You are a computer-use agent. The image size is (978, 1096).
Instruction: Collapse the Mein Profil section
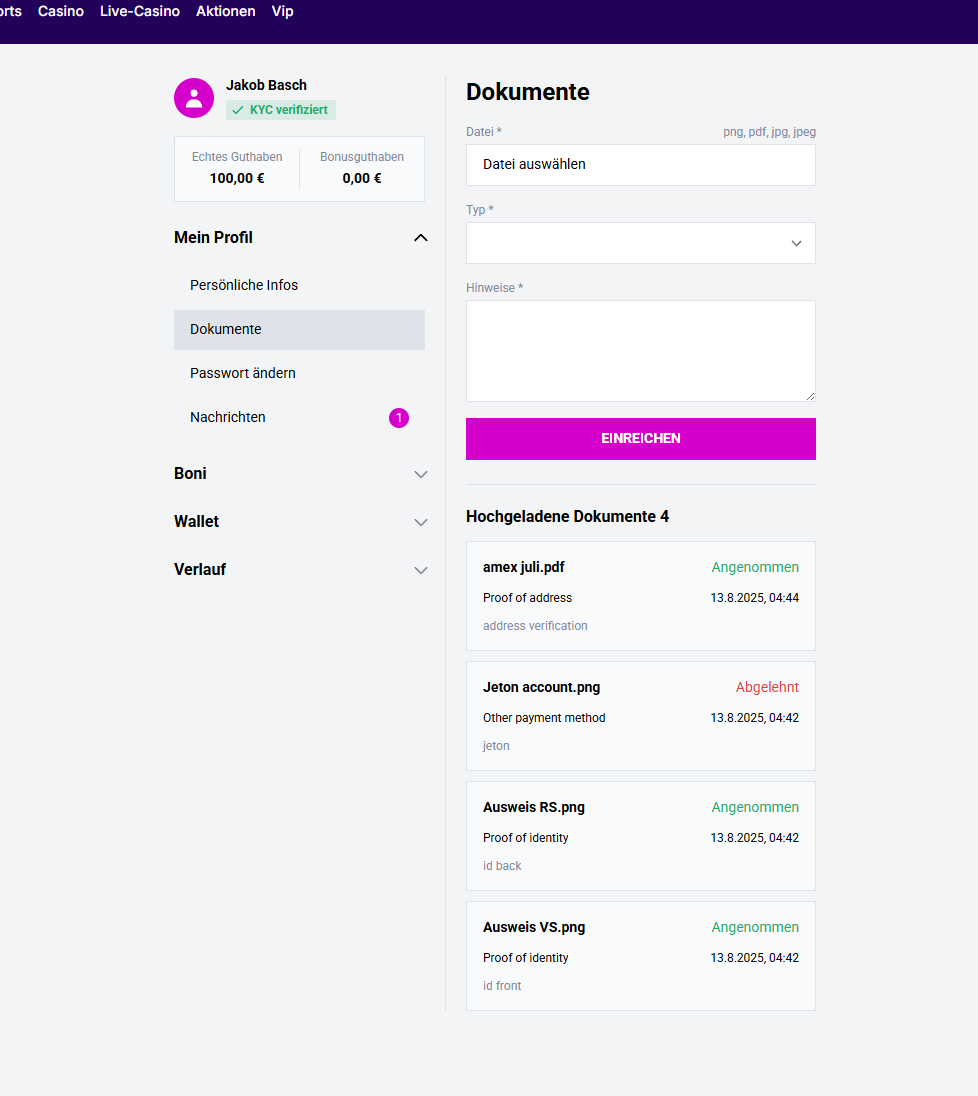click(421, 238)
